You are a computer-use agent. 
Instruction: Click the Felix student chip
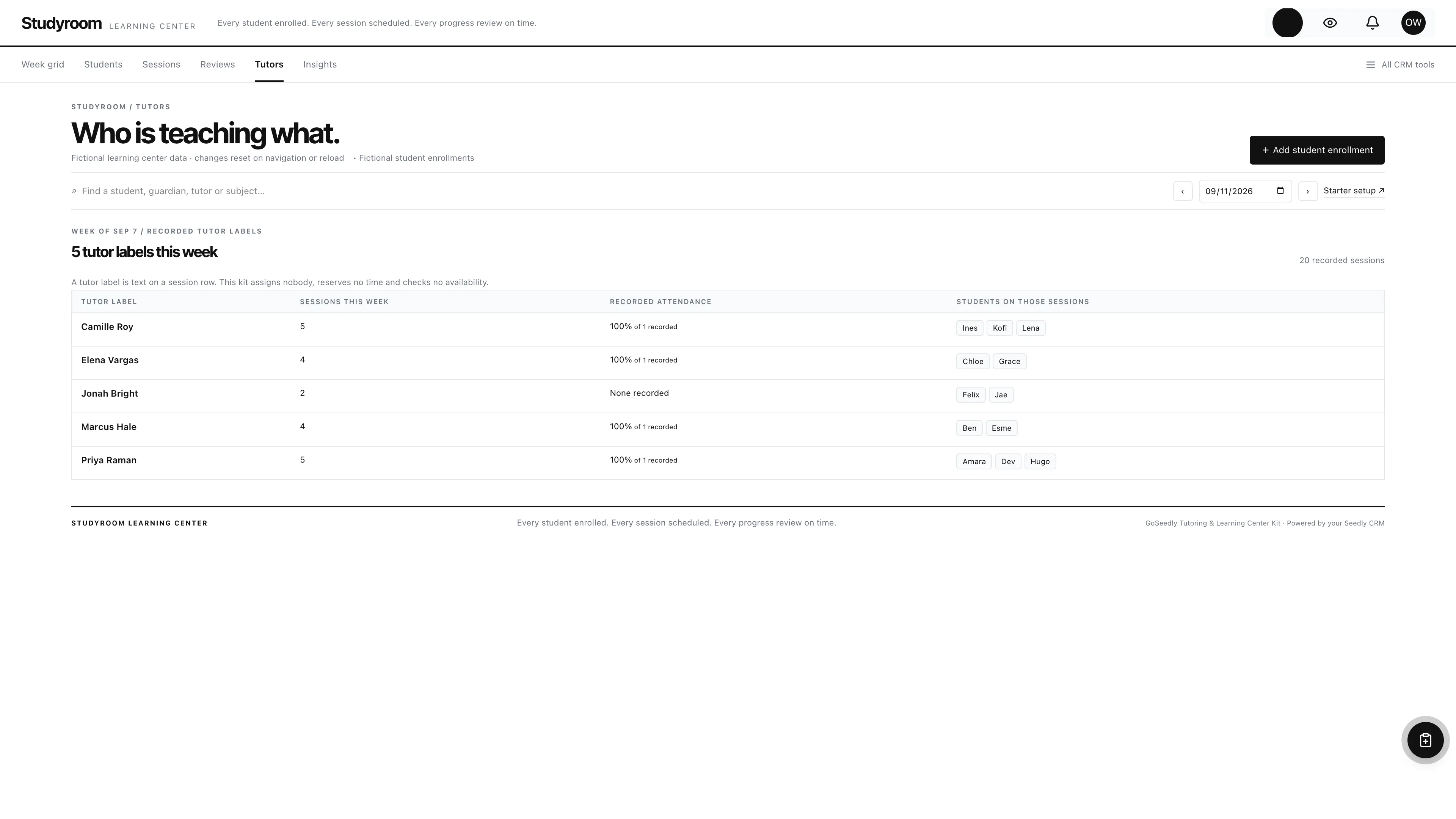971,395
